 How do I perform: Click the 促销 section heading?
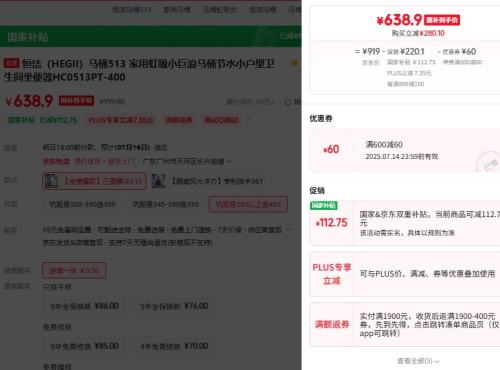point(317,191)
